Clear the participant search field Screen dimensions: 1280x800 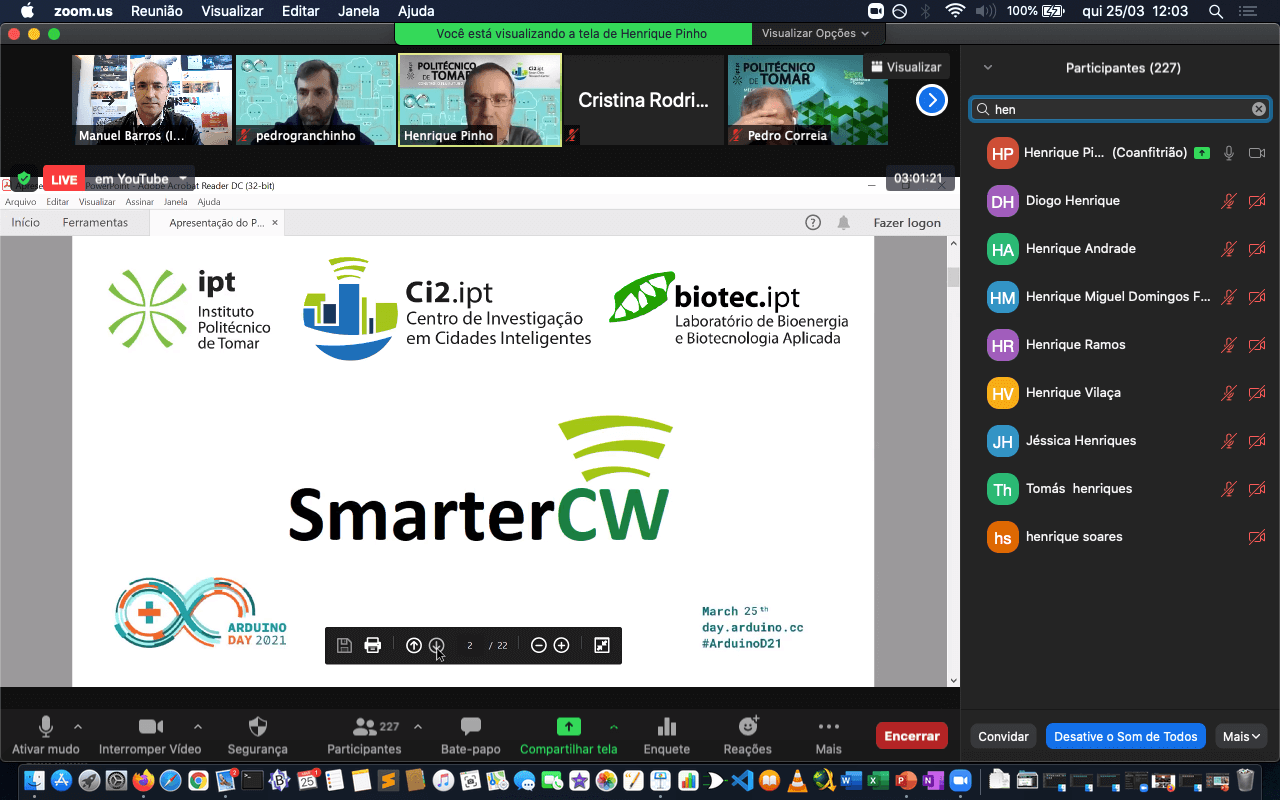click(x=1259, y=109)
